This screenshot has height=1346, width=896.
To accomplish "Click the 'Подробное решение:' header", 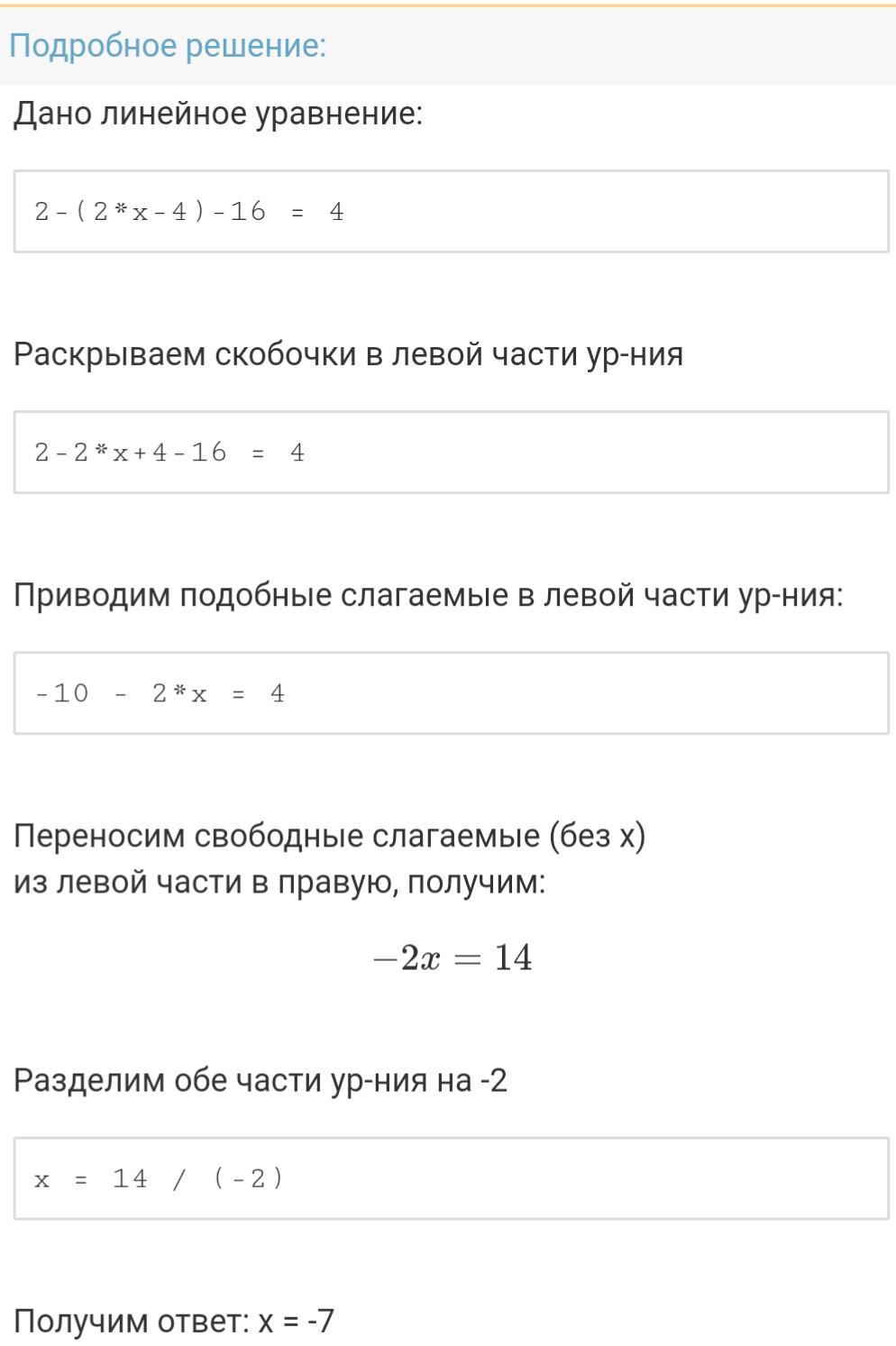I will (x=168, y=45).
